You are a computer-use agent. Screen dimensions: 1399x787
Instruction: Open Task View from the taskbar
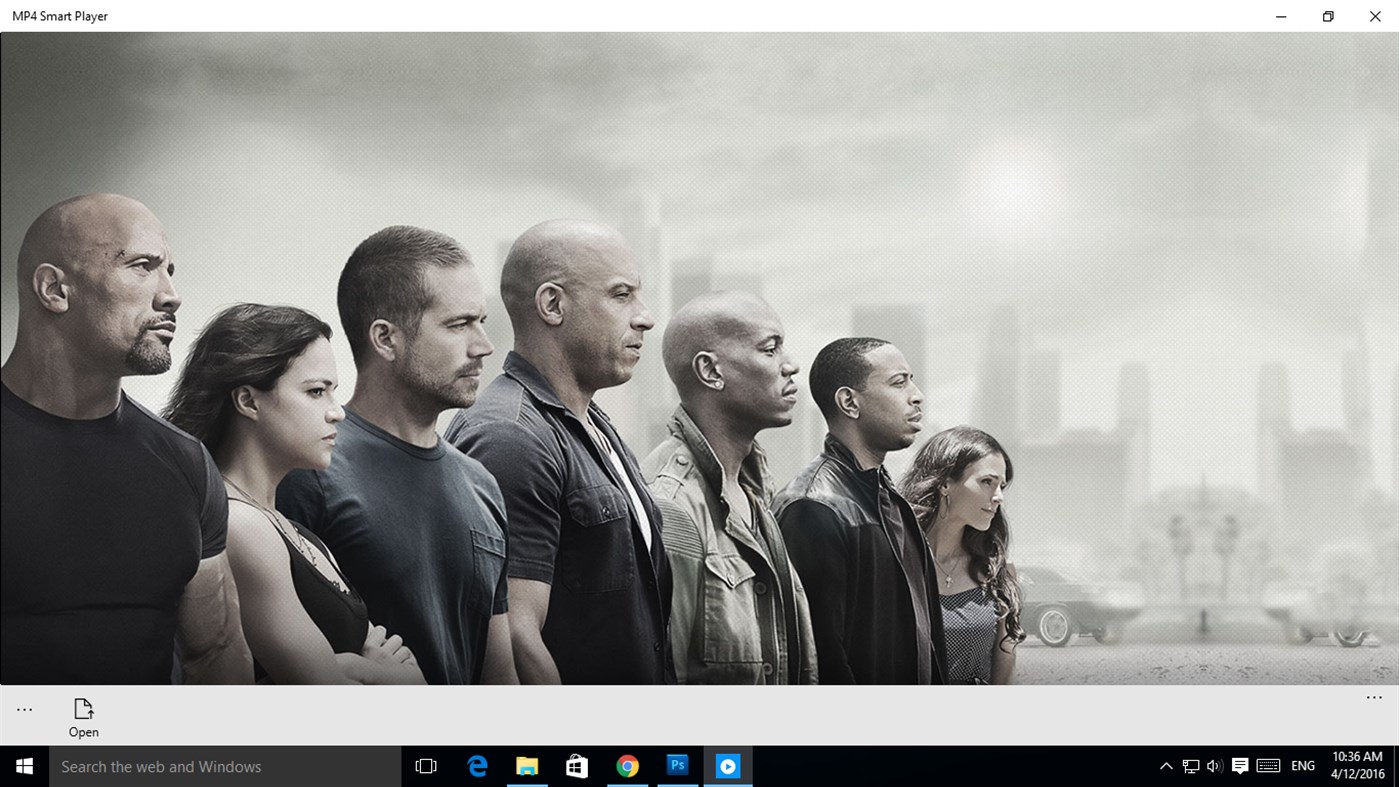click(x=426, y=766)
